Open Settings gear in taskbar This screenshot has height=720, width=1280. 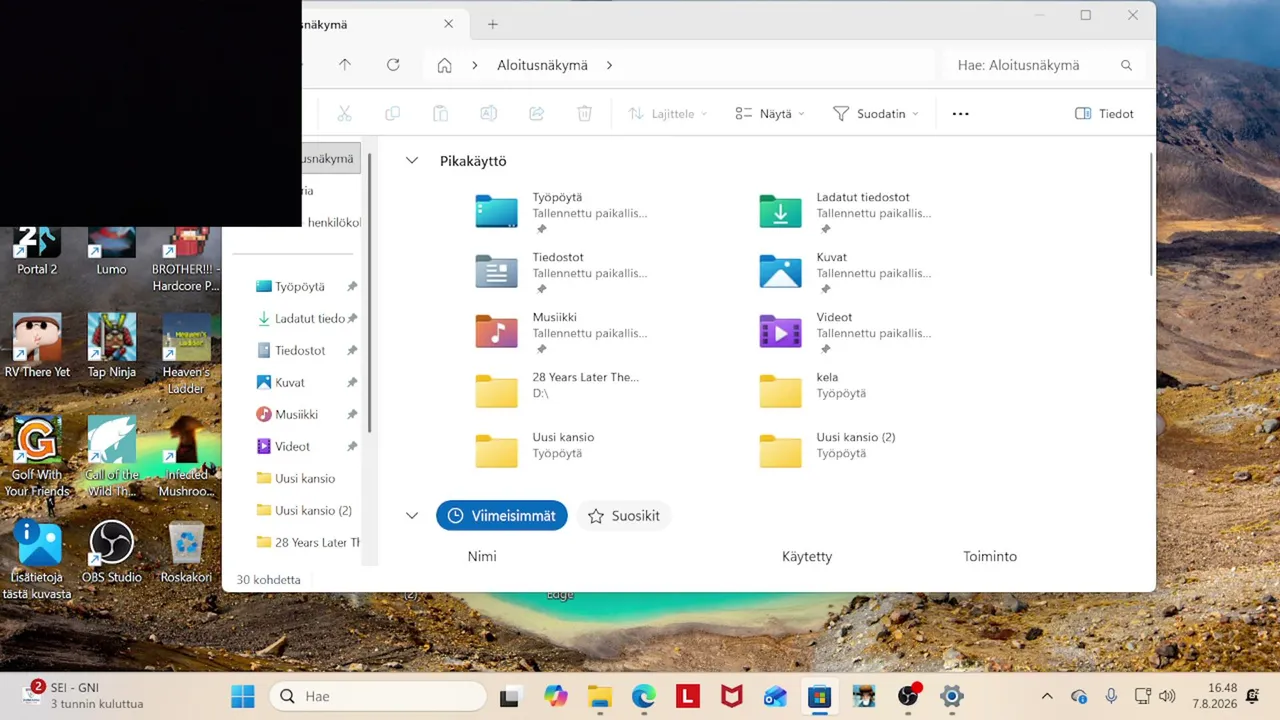click(952, 696)
